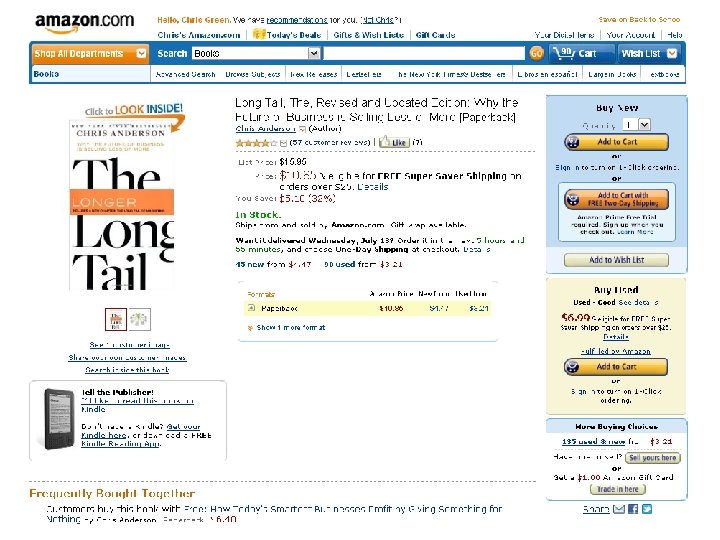Click into the main search text field

(424, 54)
